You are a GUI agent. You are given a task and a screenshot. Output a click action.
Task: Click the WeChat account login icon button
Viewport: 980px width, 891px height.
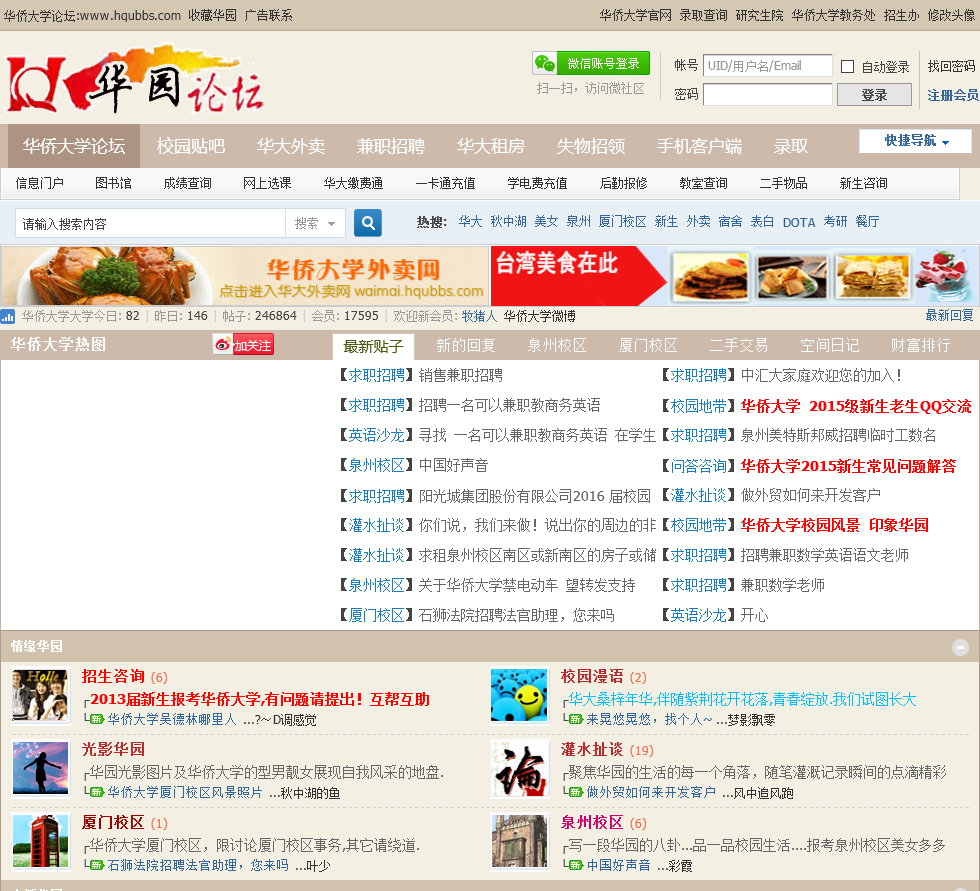pyautogui.click(x=591, y=64)
